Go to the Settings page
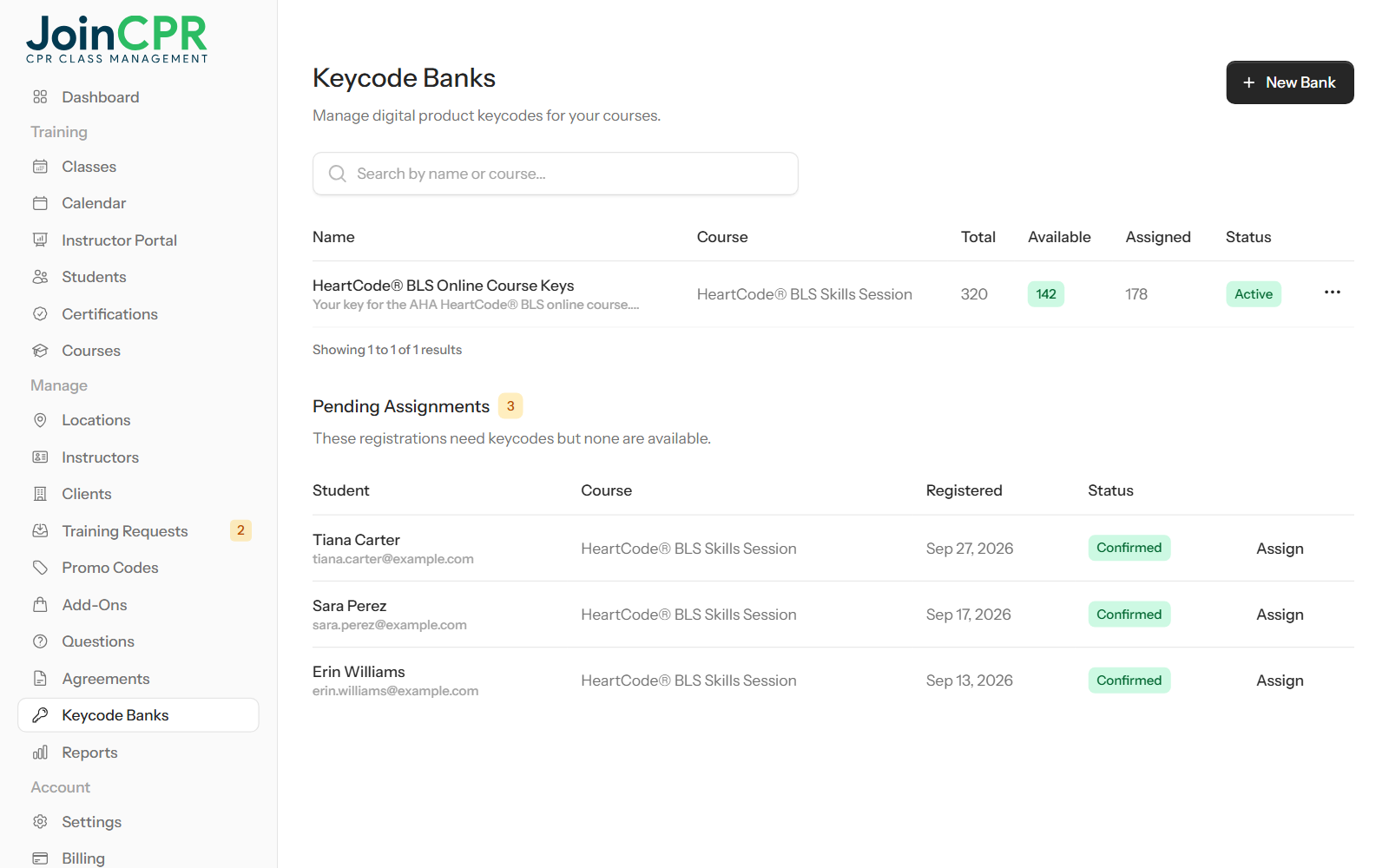This screenshot has height=868, width=1389. click(x=139, y=822)
